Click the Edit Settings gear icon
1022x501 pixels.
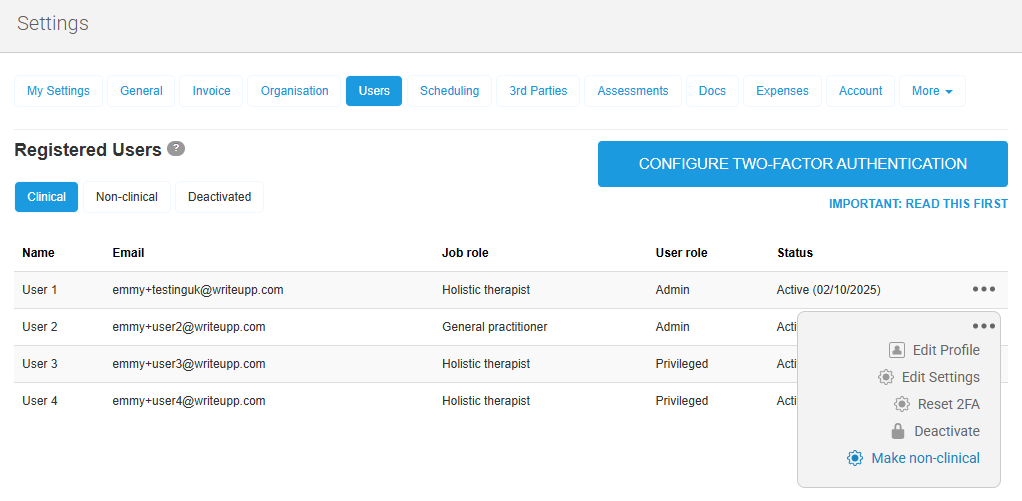[886, 377]
